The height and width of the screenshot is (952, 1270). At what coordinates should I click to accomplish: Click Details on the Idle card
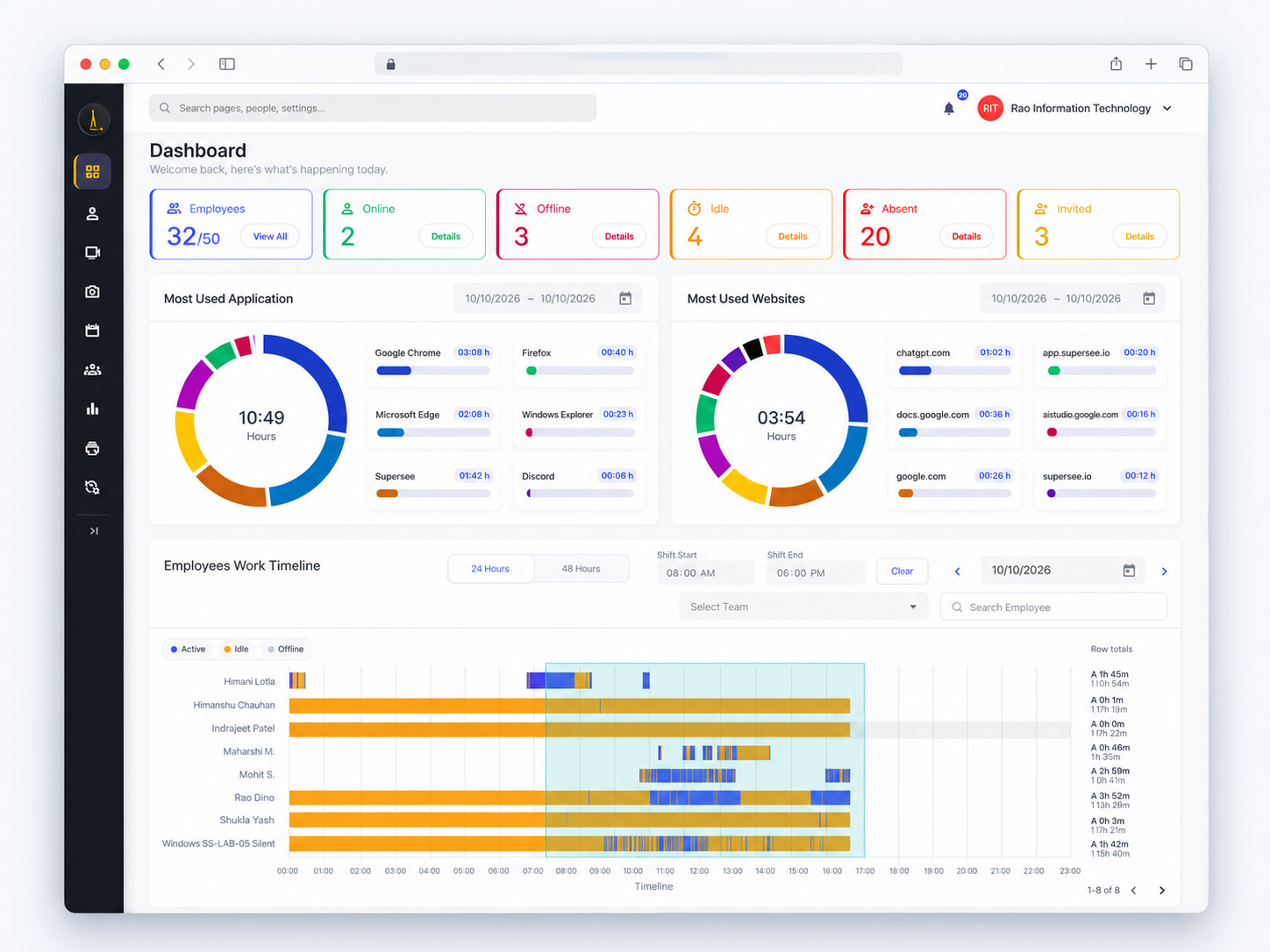pos(793,237)
